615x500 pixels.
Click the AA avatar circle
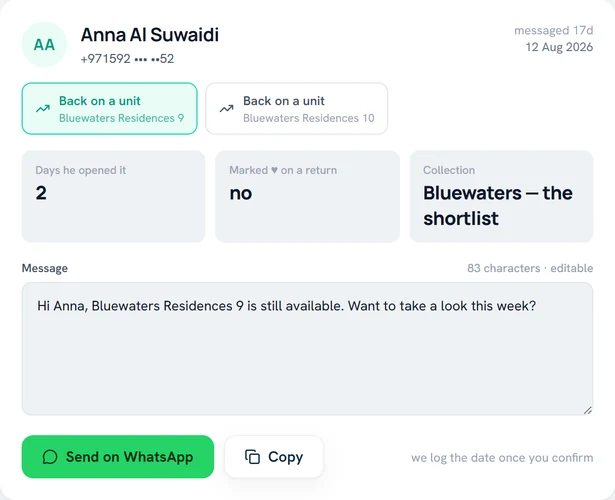[x=44, y=44]
